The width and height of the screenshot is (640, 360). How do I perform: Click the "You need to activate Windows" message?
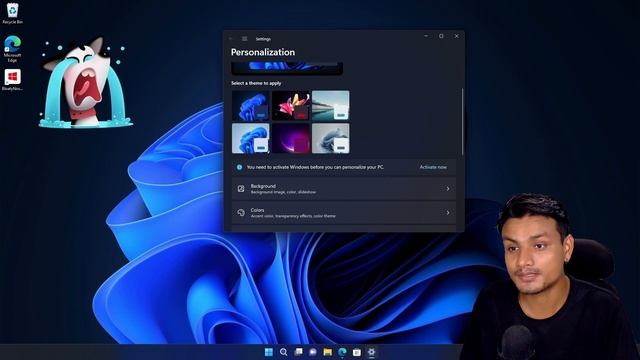[315, 167]
